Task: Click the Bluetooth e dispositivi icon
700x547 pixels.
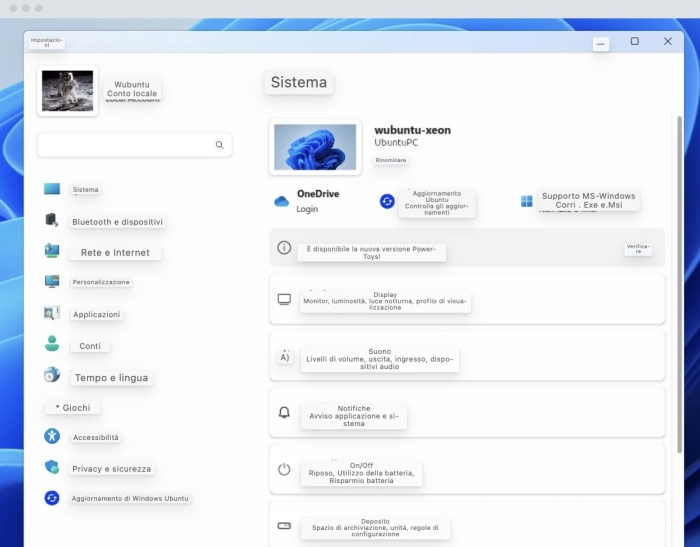Action: point(52,220)
